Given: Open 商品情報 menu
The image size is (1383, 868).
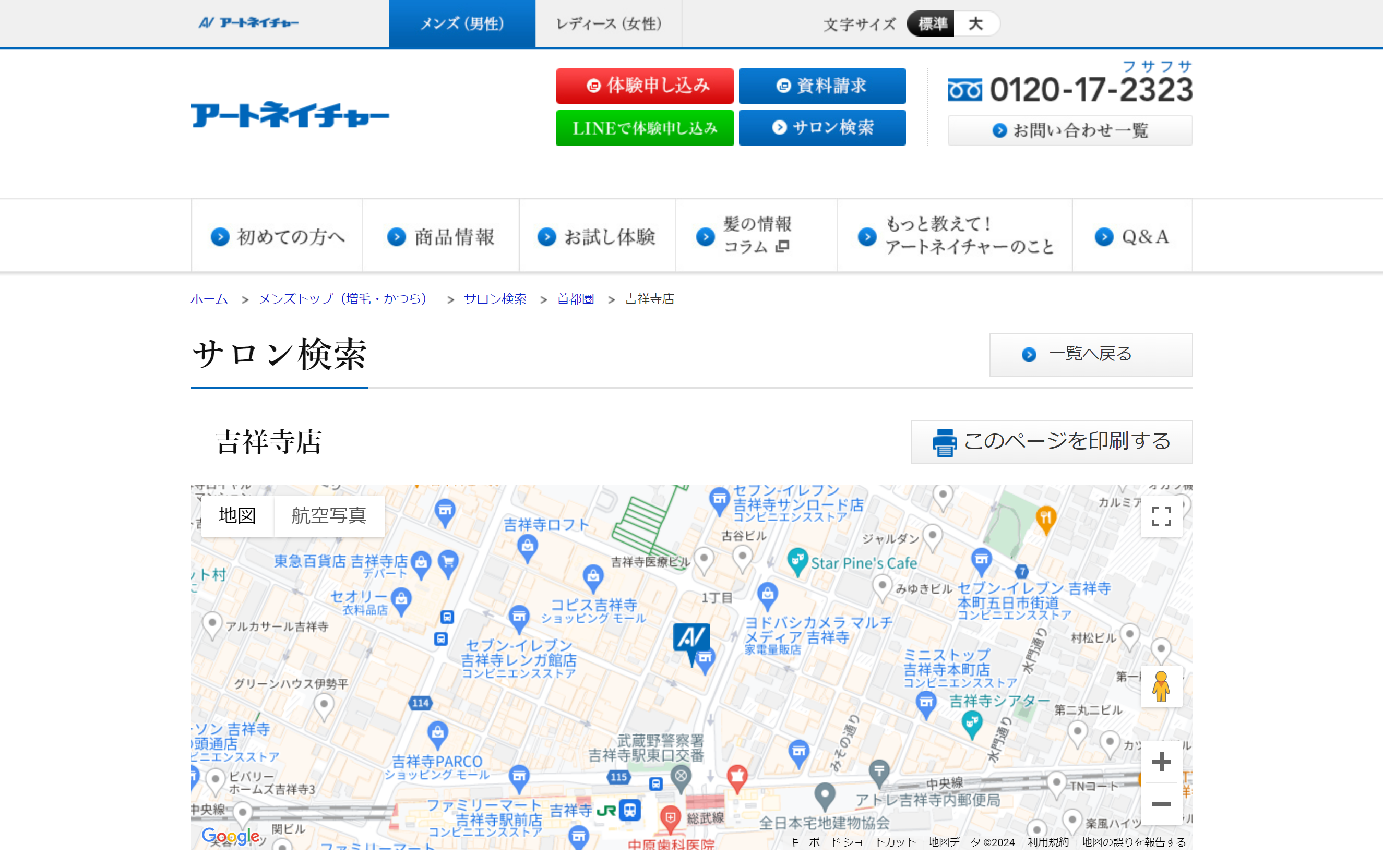Looking at the screenshot, I should 440,236.
